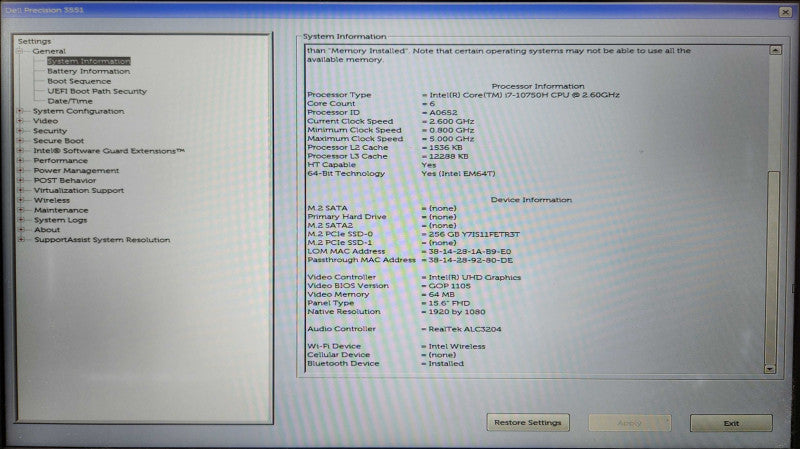Select the Virtualization Support label
800x449 pixels.
[x=79, y=190]
